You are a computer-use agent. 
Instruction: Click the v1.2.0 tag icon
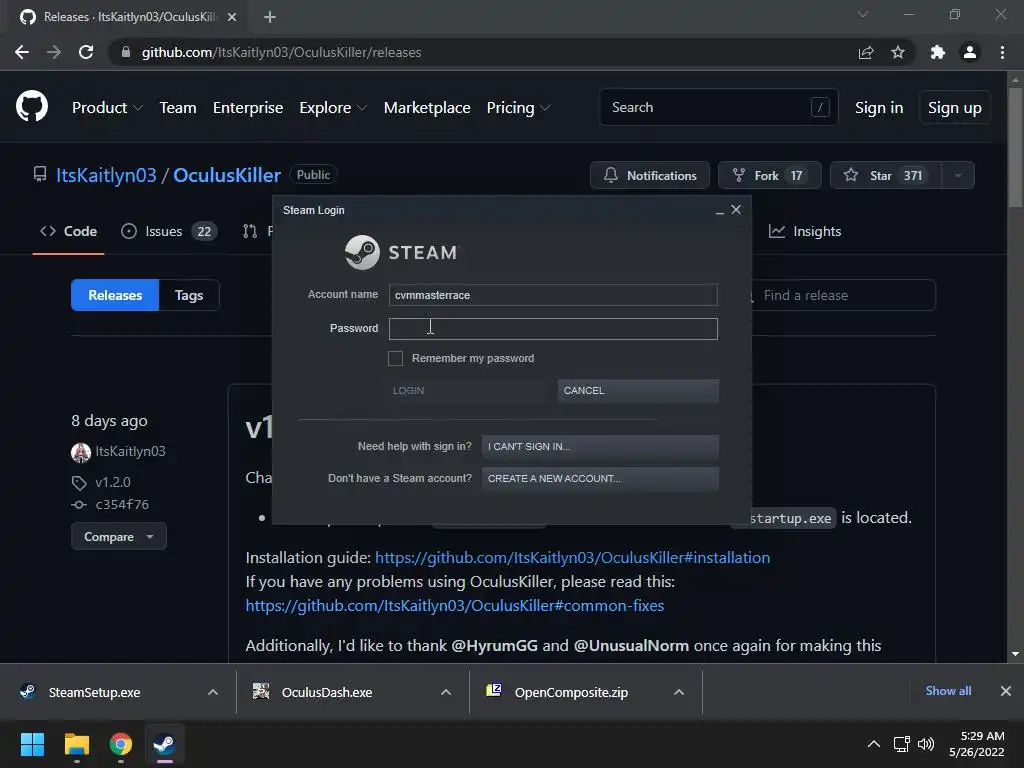pyautogui.click(x=79, y=483)
